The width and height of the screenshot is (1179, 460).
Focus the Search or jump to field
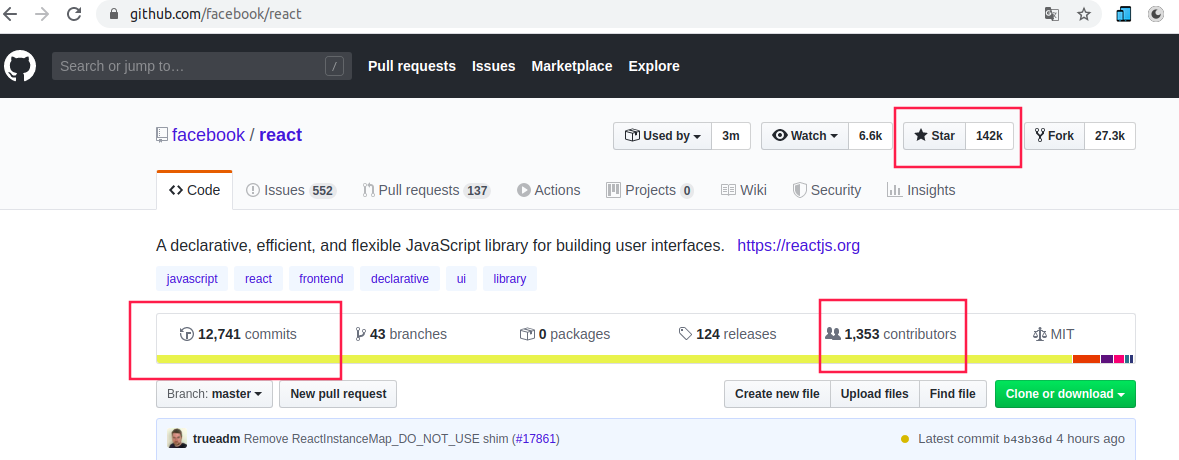pos(202,66)
